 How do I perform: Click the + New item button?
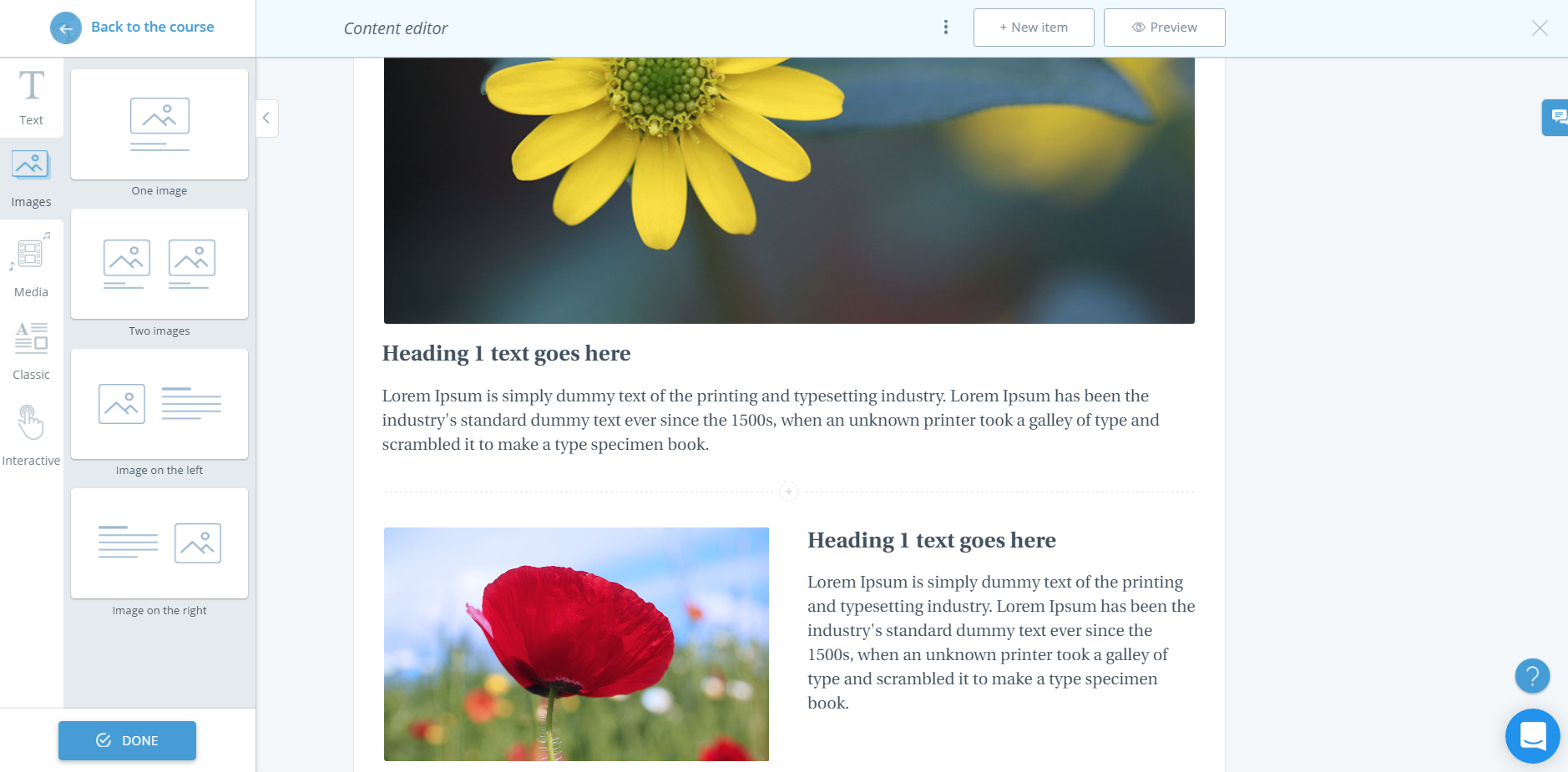tap(1034, 28)
